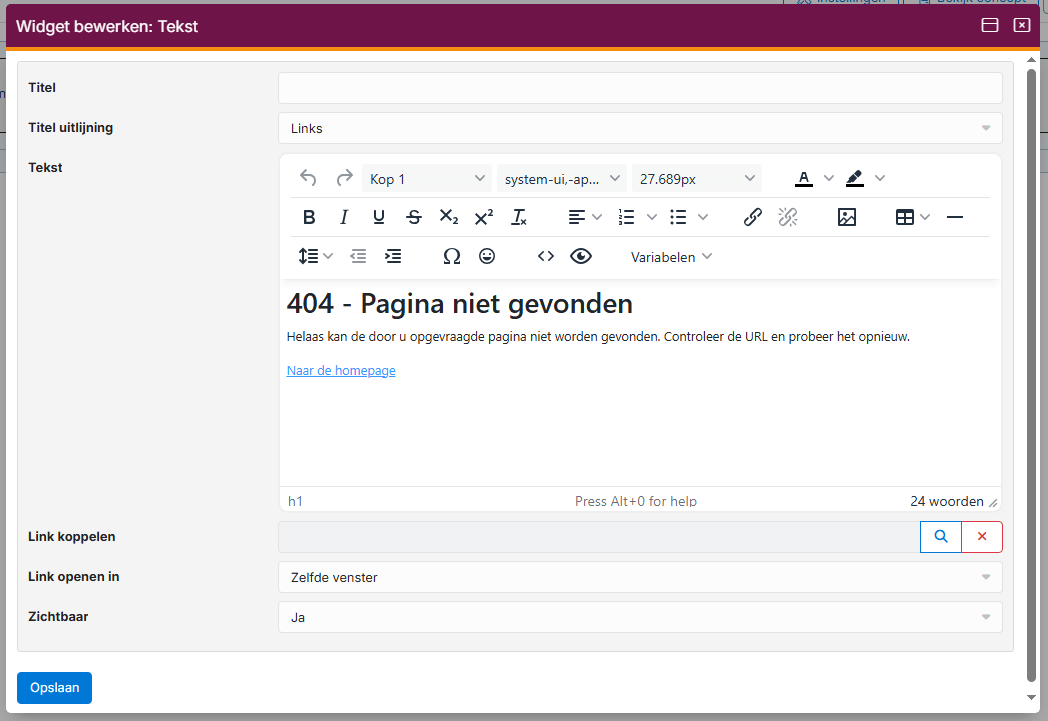Click the undo arrow in the editor
This screenshot has width=1048, height=721.
point(308,178)
